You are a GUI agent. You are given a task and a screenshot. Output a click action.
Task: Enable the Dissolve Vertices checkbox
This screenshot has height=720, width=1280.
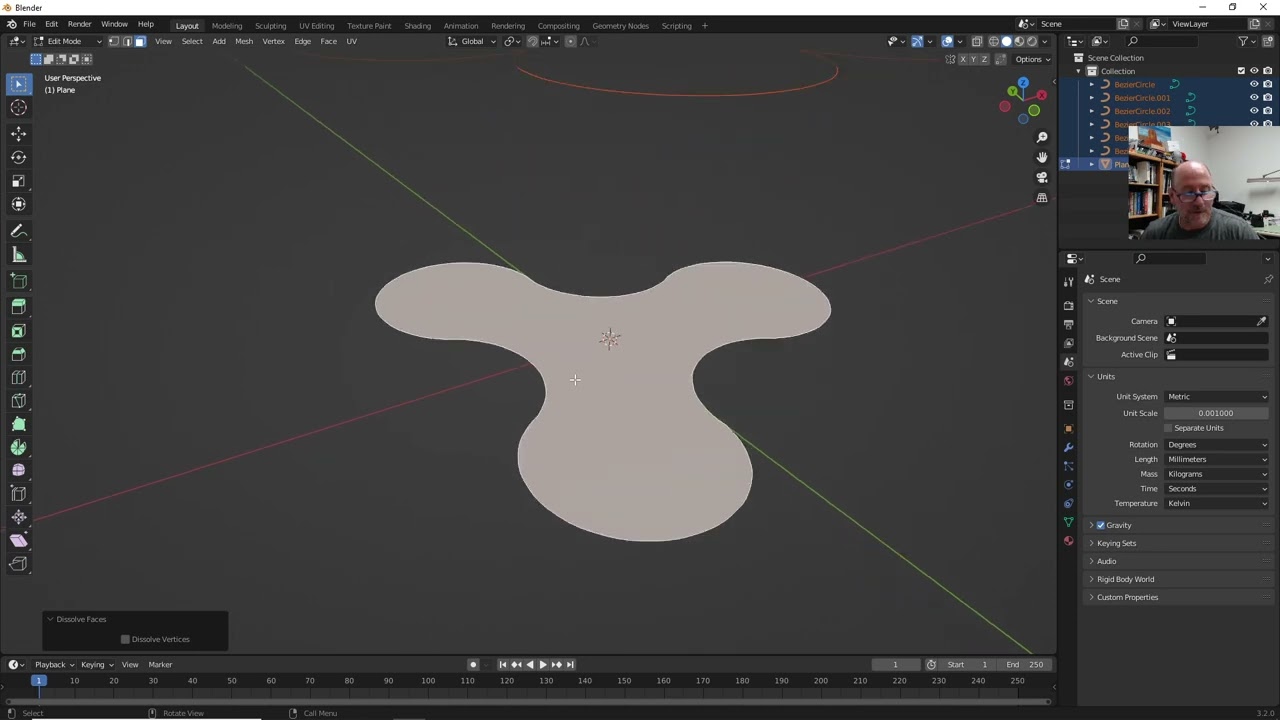point(125,639)
